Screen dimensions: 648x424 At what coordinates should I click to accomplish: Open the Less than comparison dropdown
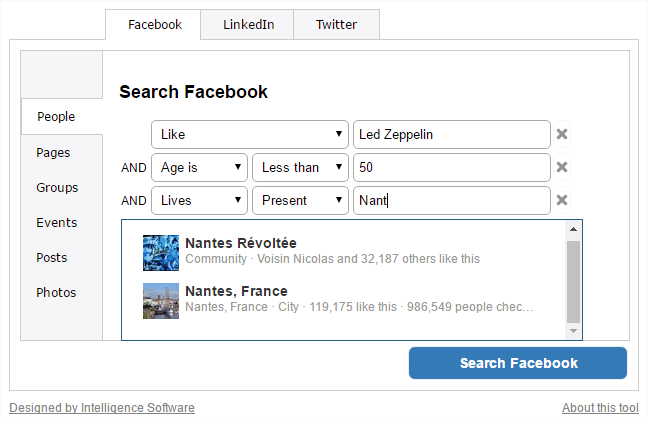[300, 167]
